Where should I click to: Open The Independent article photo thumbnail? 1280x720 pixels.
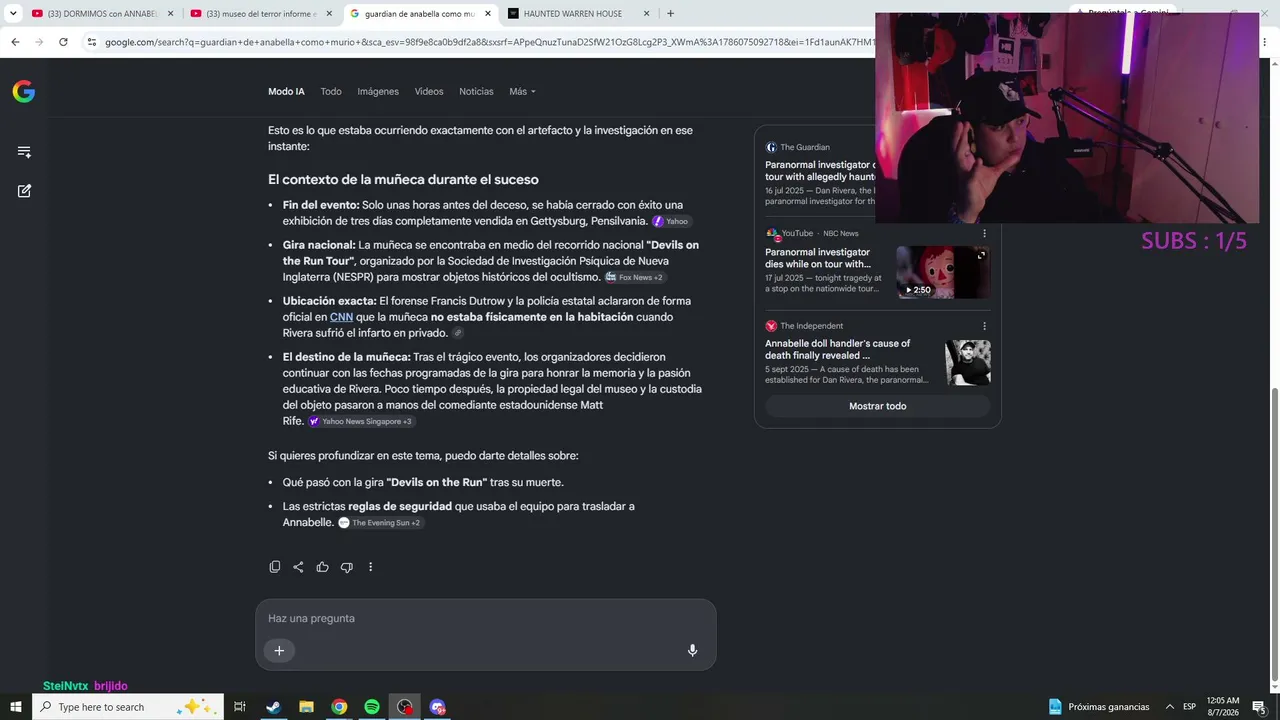[x=968, y=363]
